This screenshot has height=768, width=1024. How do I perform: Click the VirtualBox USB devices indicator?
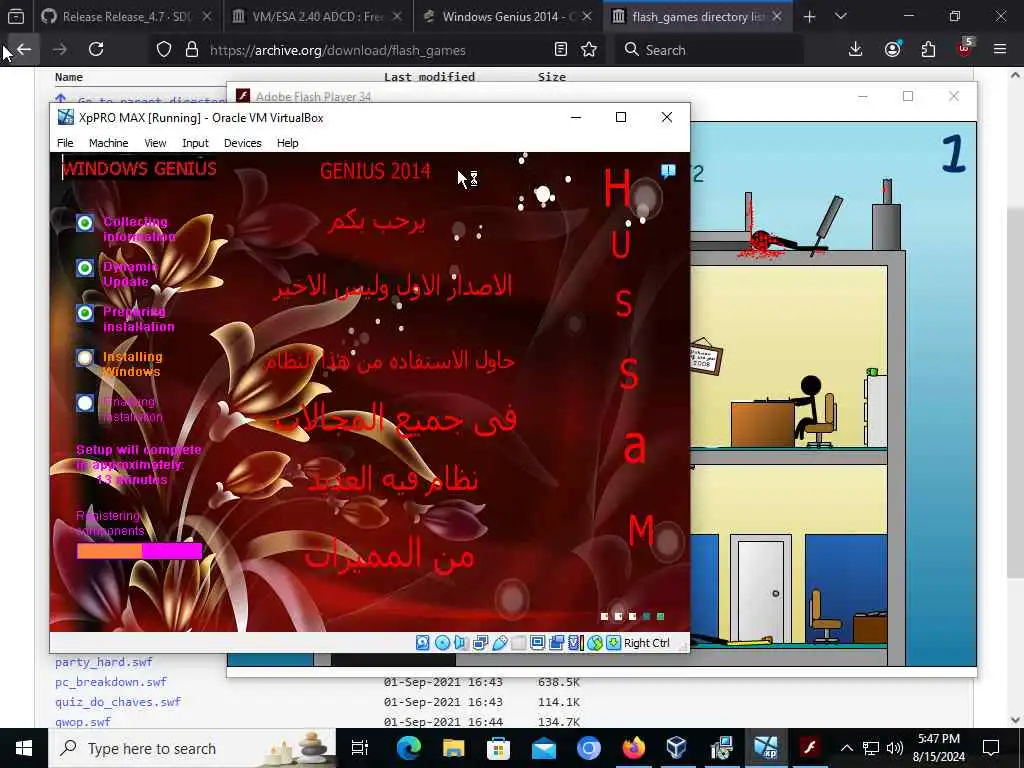tap(500, 643)
